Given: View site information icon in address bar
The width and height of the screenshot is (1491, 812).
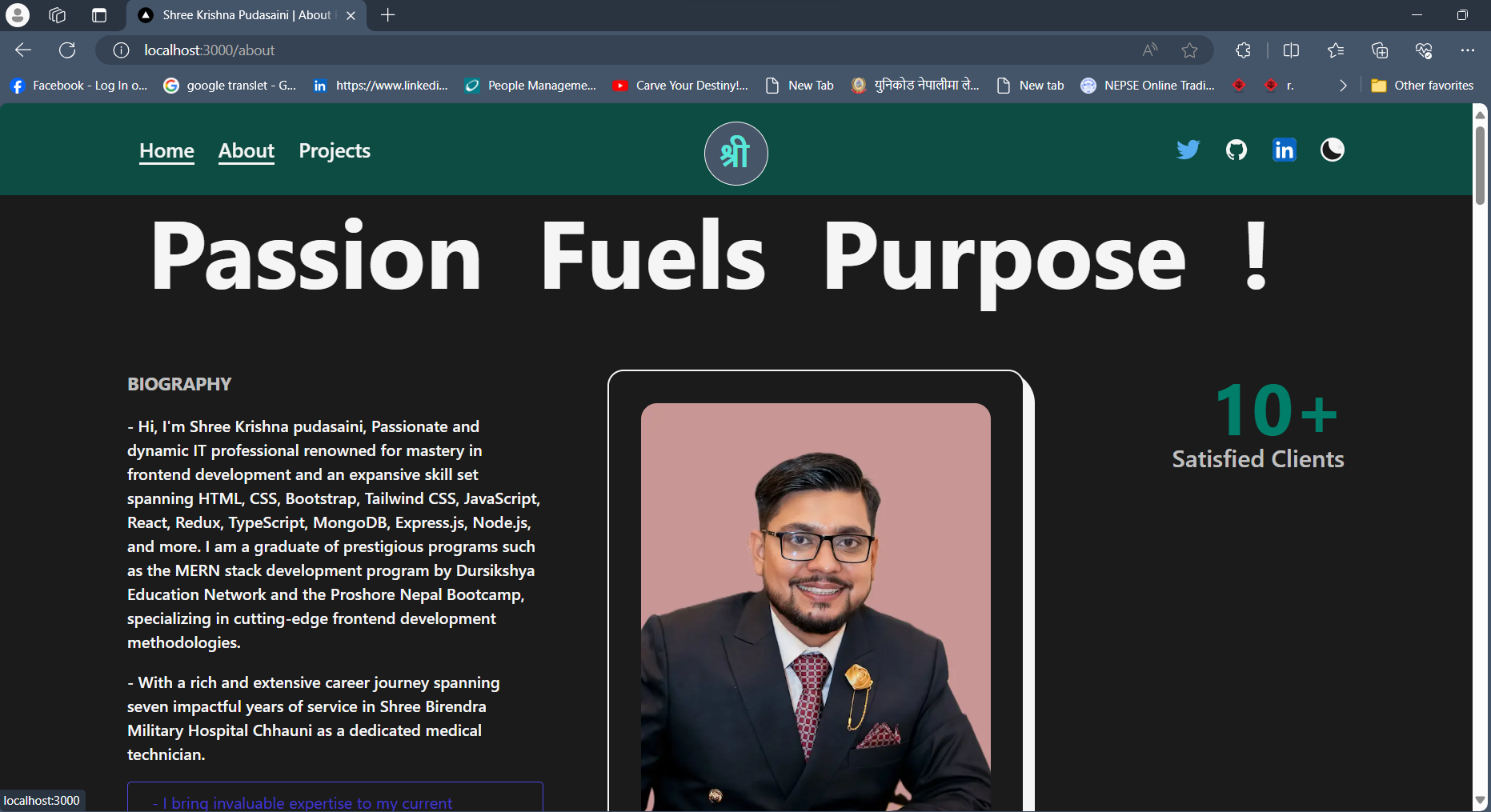Looking at the screenshot, I should coord(121,50).
